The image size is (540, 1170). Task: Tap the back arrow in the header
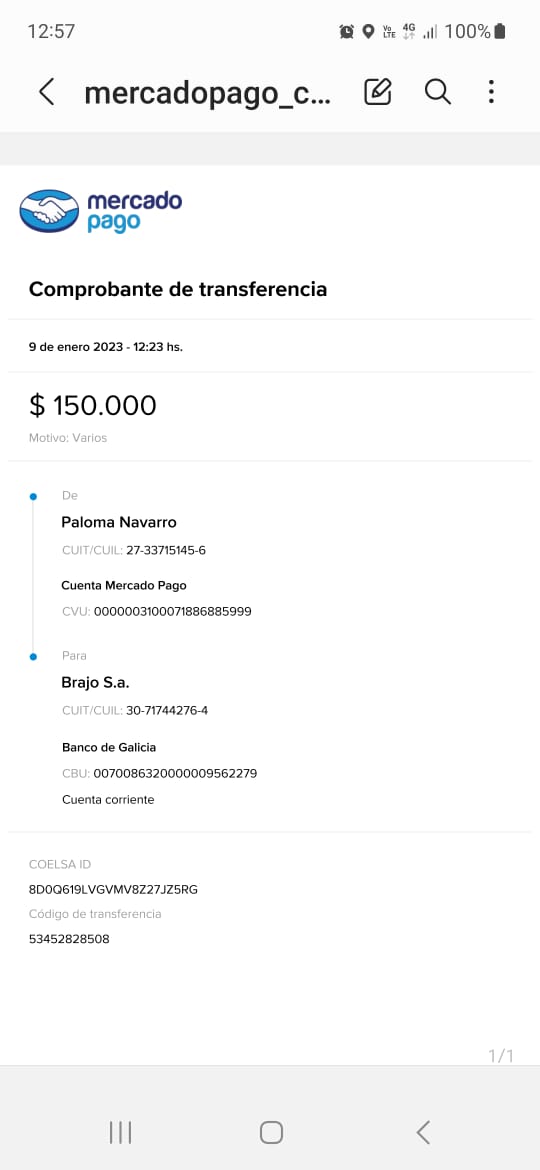(x=46, y=92)
